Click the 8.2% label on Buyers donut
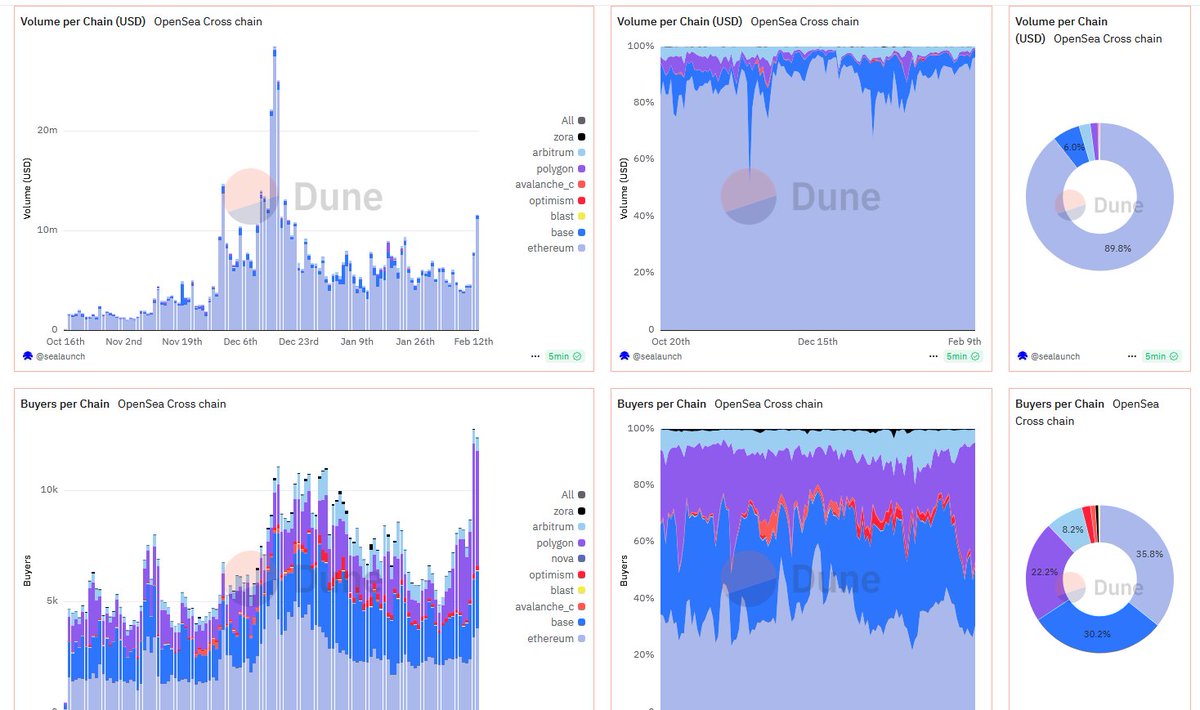Screen dimensions: 1200x710 point(1072,532)
